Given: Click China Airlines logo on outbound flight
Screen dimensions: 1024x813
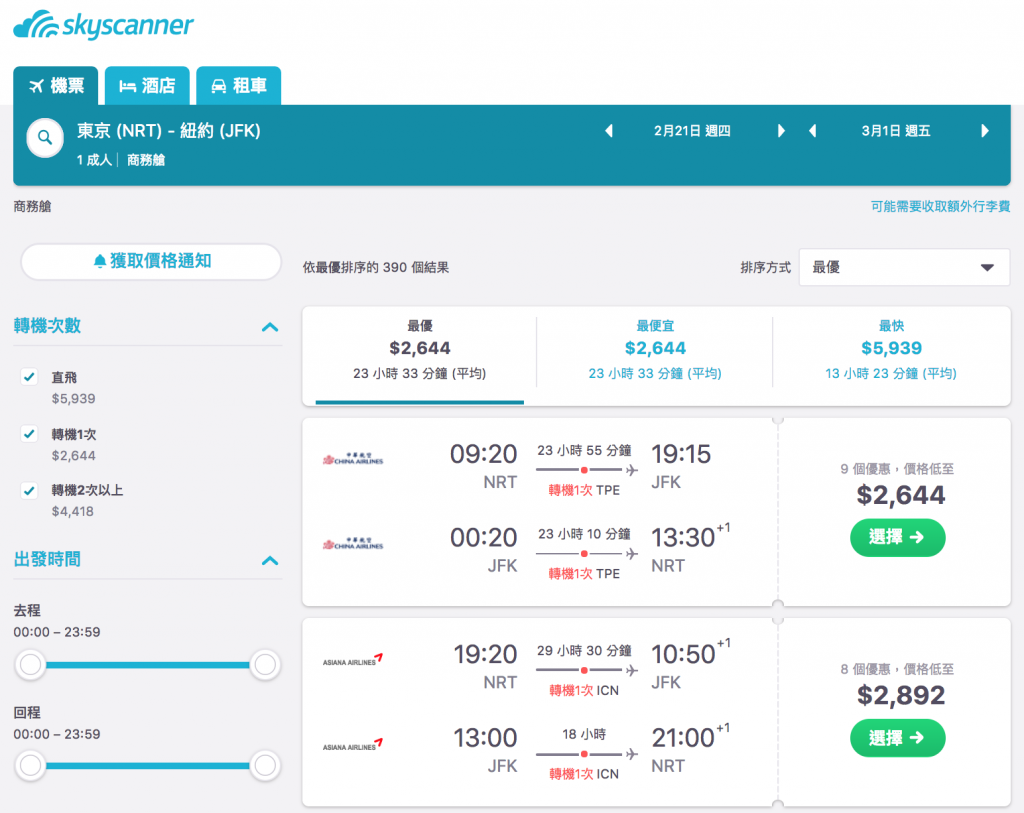Looking at the screenshot, I should pos(353,459).
